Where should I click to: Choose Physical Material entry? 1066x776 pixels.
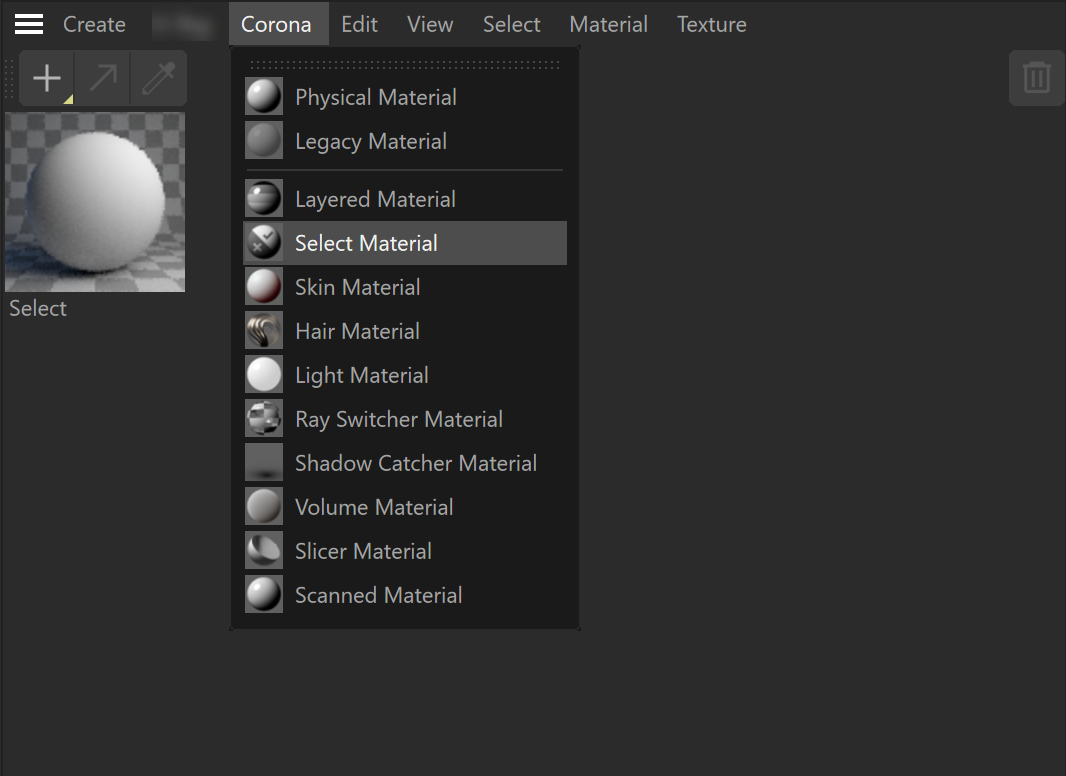[405, 97]
